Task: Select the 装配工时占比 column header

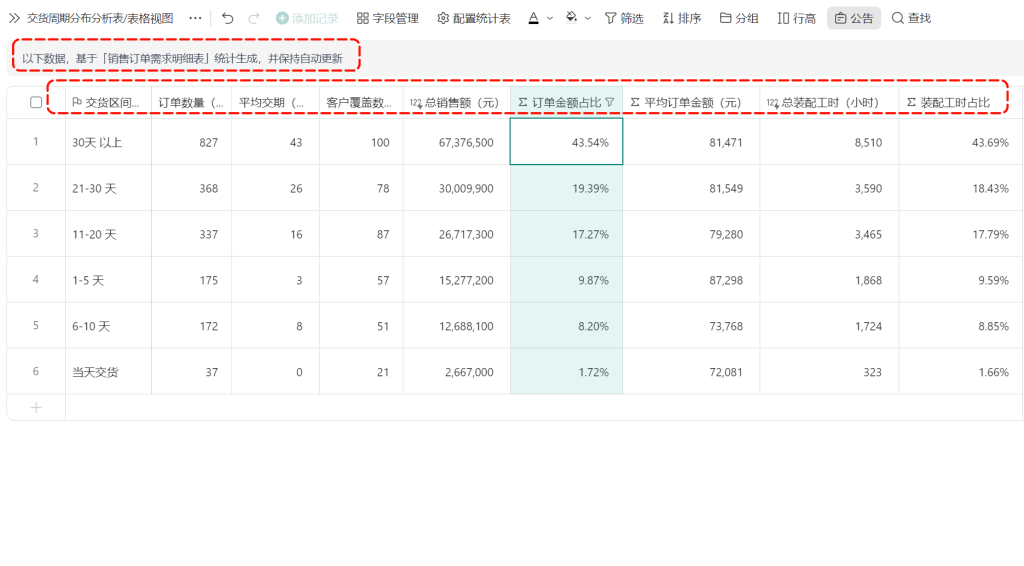Action: (x=961, y=102)
